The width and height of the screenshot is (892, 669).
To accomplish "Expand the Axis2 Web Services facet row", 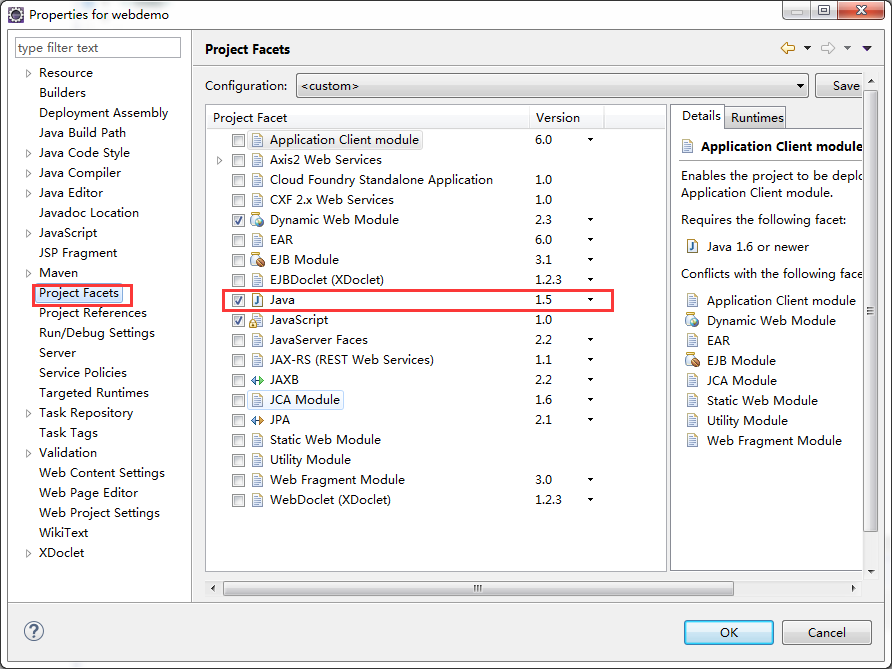I will click(x=220, y=160).
